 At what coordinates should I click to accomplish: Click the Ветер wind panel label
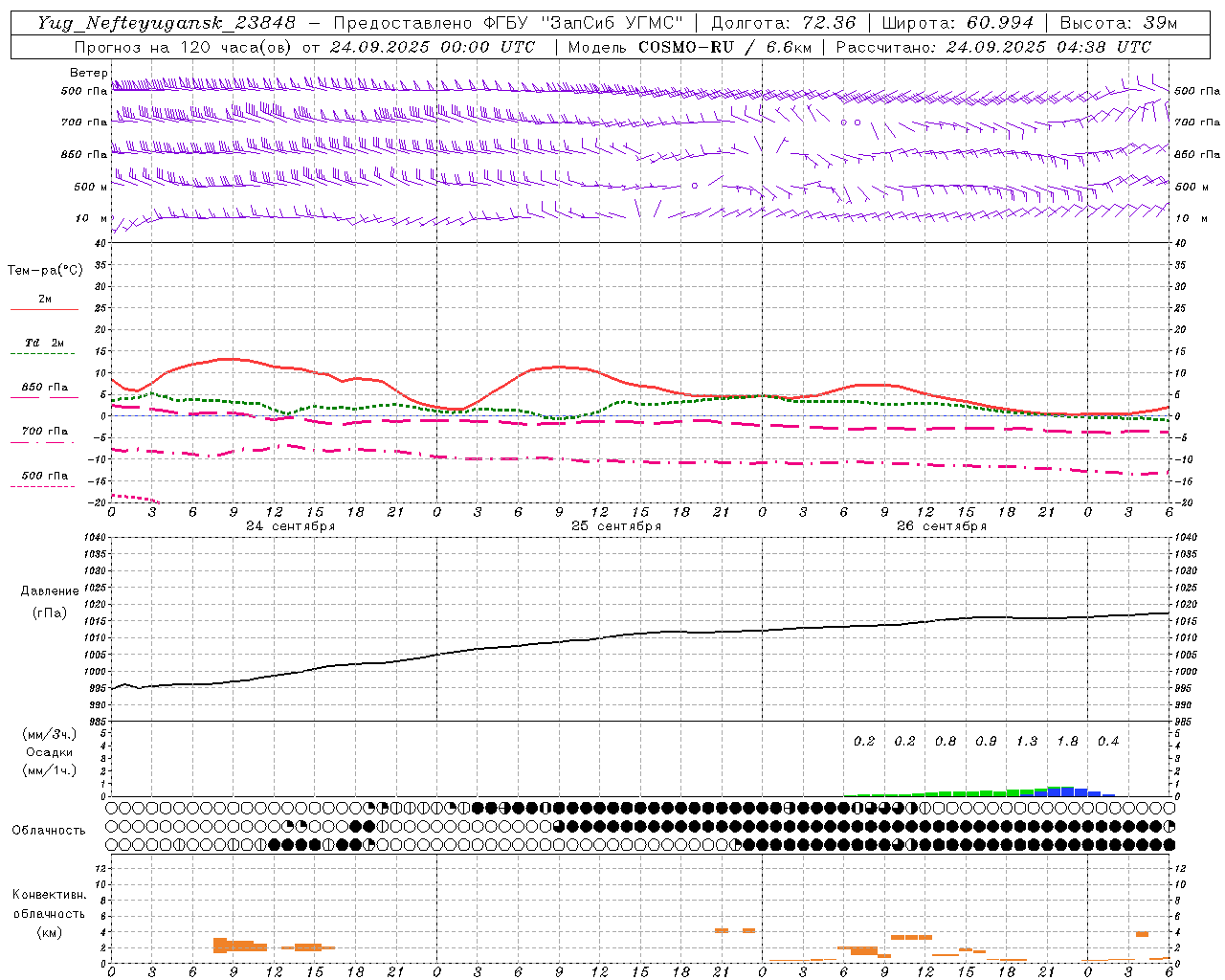click(89, 73)
